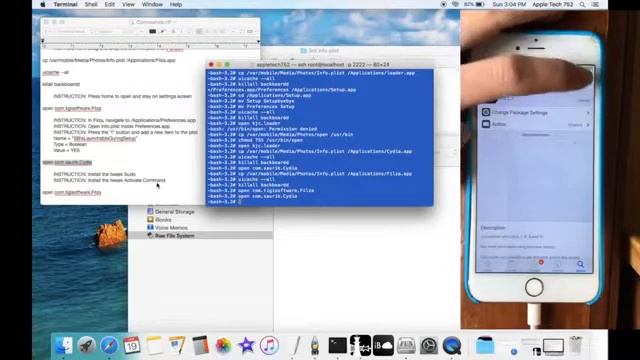The height and width of the screenshot is (360, 640).
Task: Select left alignment in TextEdit toolbar
Action: [x=199, y=31]
